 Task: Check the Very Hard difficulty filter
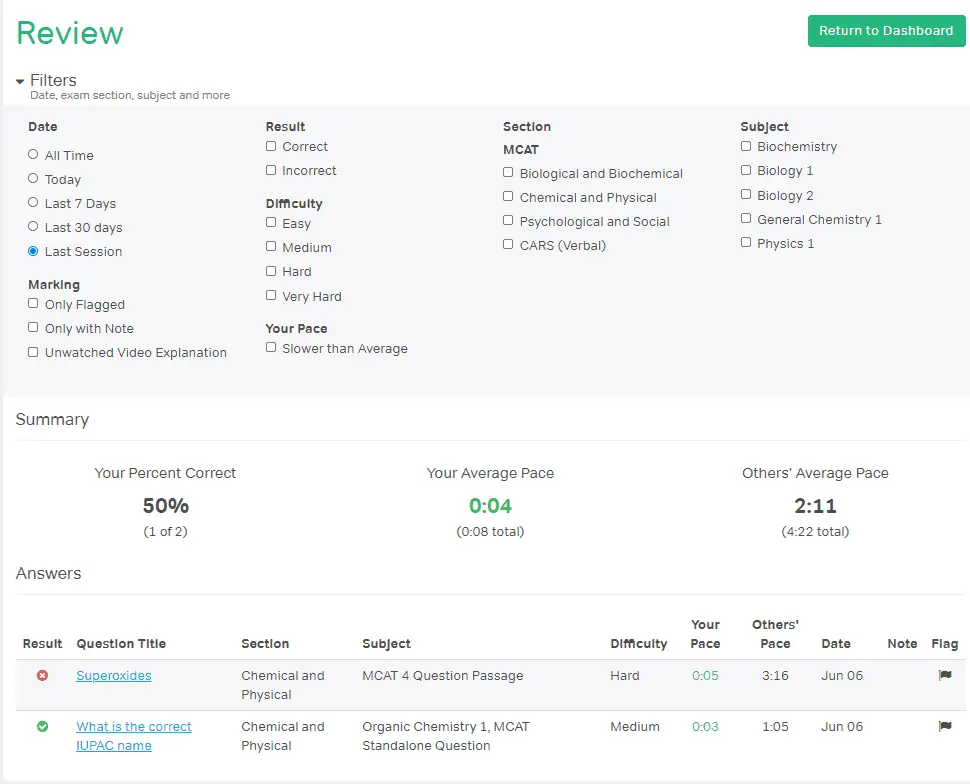point(271,296)
